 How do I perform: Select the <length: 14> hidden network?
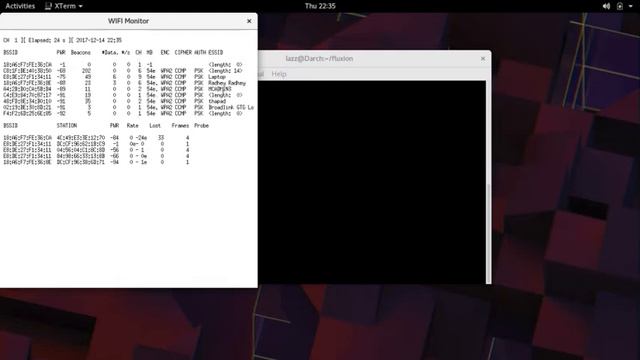[x=225, y=71]
